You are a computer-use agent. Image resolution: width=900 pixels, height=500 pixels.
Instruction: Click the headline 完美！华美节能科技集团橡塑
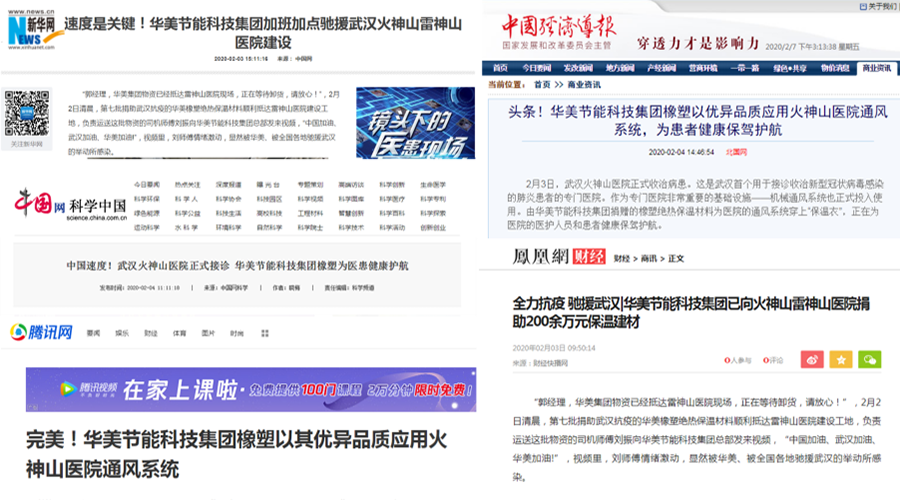236,455
